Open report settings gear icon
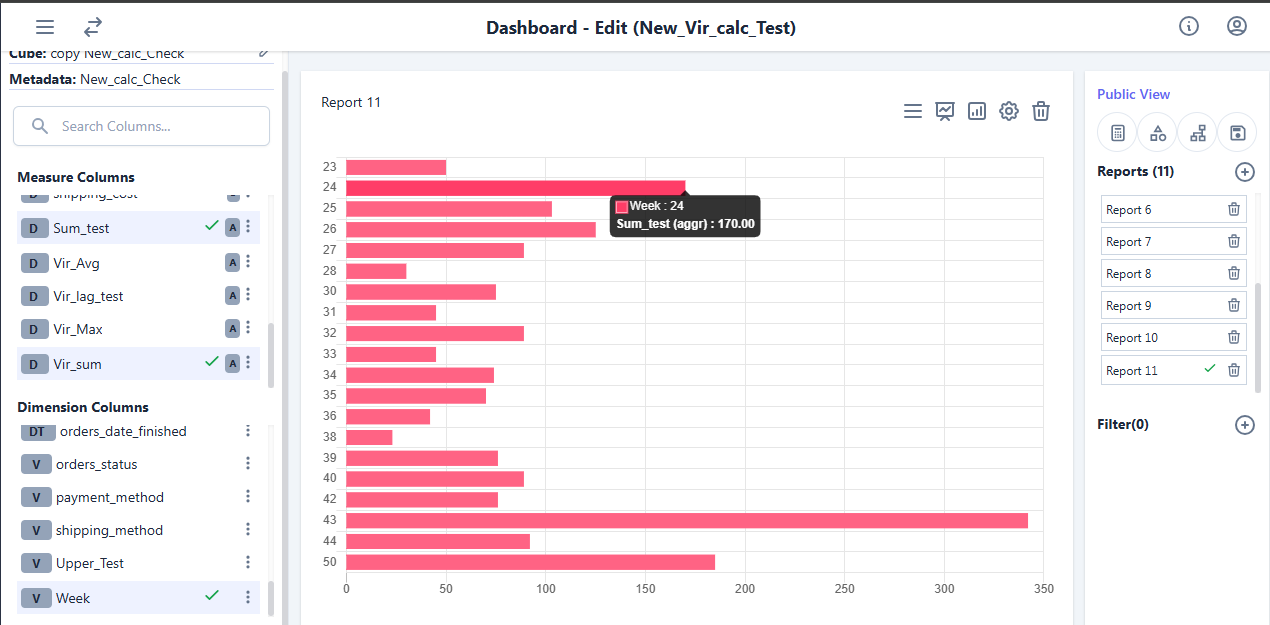 point(1009,111)
